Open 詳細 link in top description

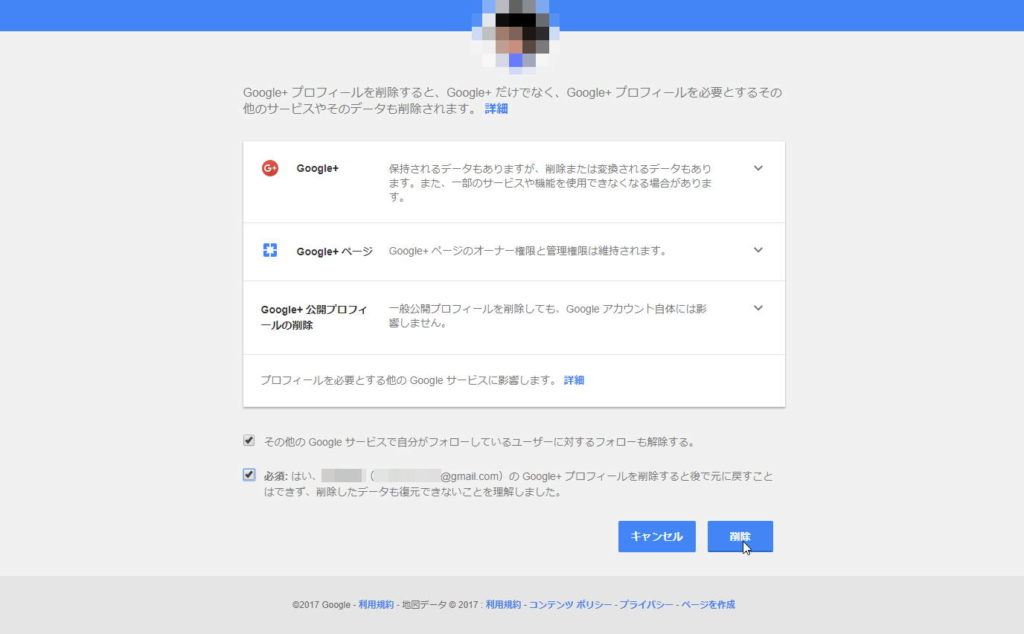coord(496,108)
